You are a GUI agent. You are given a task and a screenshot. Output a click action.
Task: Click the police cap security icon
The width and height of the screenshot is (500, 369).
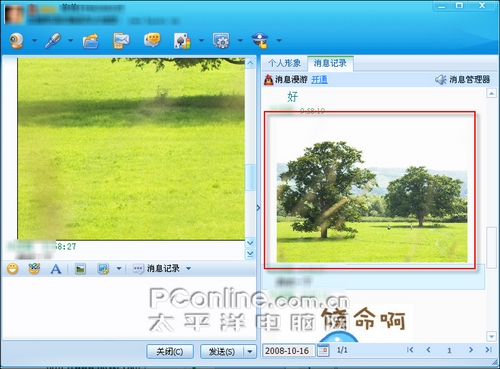[260, 41]
